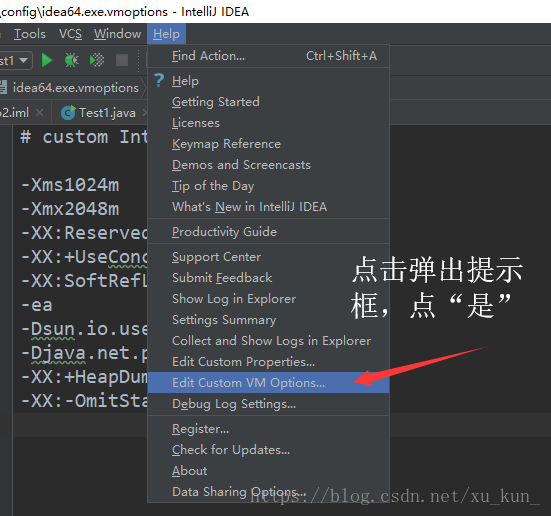
Task: Click idea64.exe.vmoptions breadcrumb label
Action: pyautogui.click(x=76, y=88)
